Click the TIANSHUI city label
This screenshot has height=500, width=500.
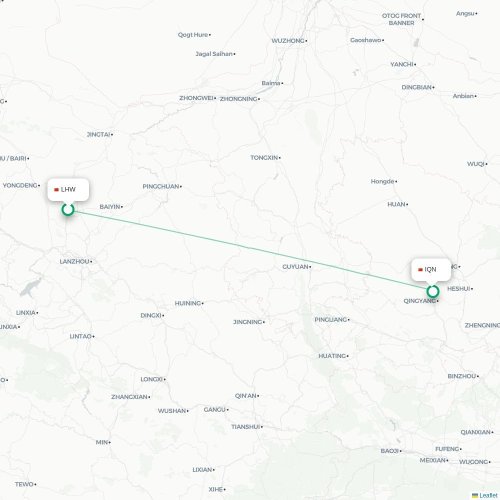[246, 427]
